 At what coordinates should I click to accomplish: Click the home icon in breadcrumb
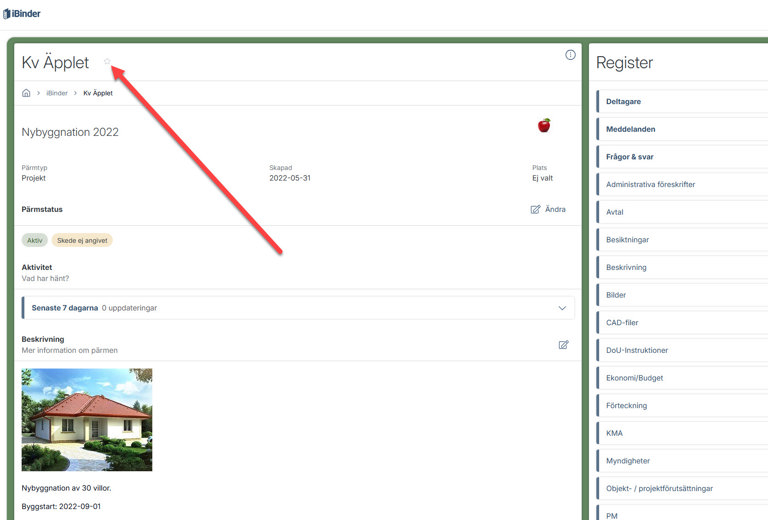[x=27, y=93]
